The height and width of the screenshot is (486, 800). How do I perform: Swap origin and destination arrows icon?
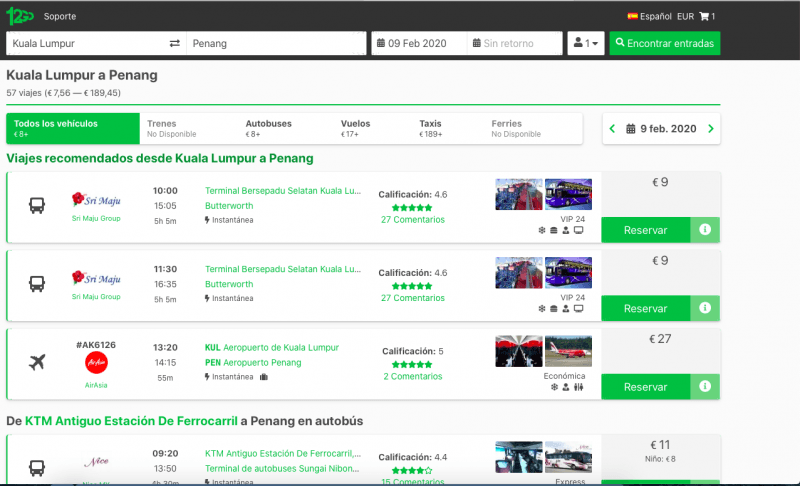coord(174,43)
